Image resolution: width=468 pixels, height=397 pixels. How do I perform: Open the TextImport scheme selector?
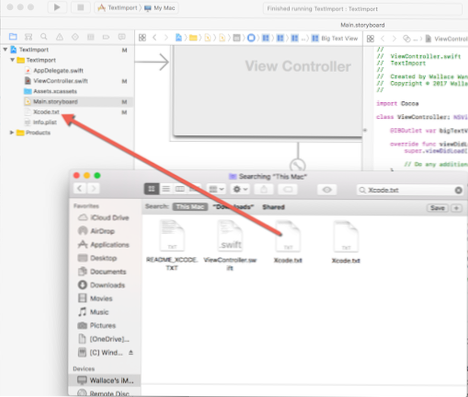[x=117, y=8]
